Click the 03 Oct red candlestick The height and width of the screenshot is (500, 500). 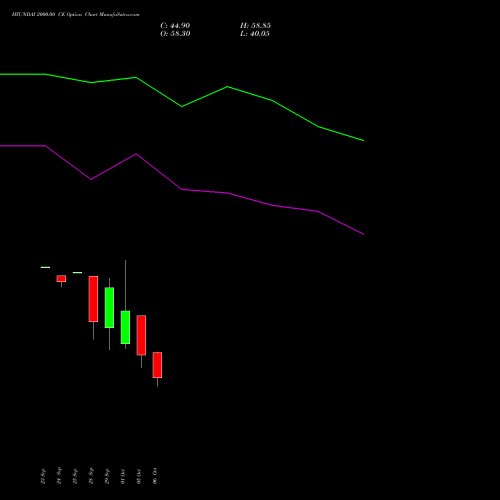point(141,335)
